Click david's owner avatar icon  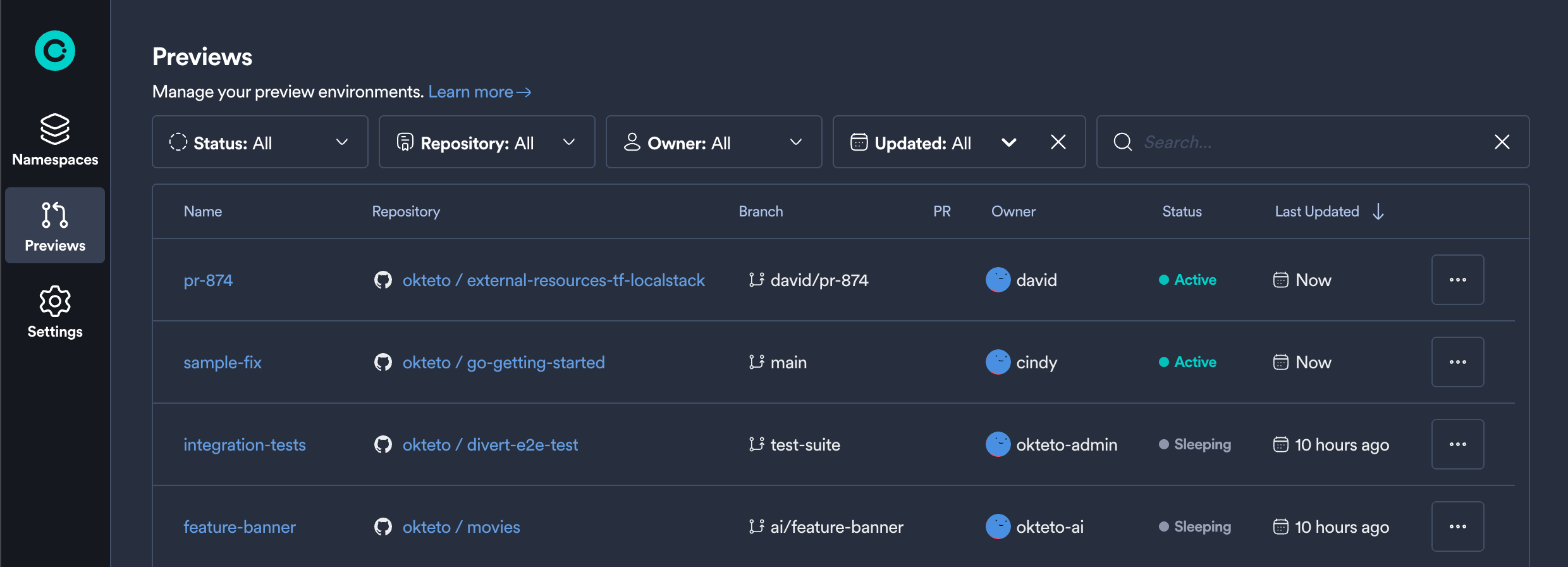[x=998, y=280]
